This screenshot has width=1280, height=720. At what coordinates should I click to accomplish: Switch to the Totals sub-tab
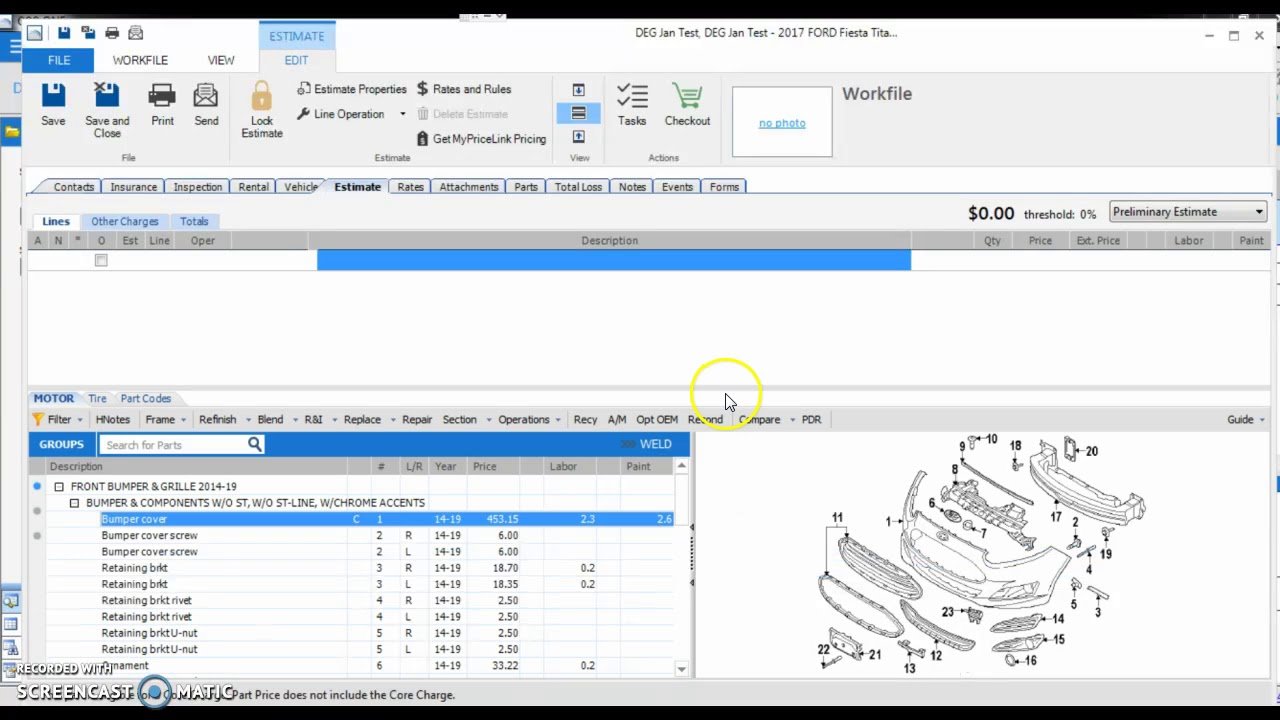(194, 221)
